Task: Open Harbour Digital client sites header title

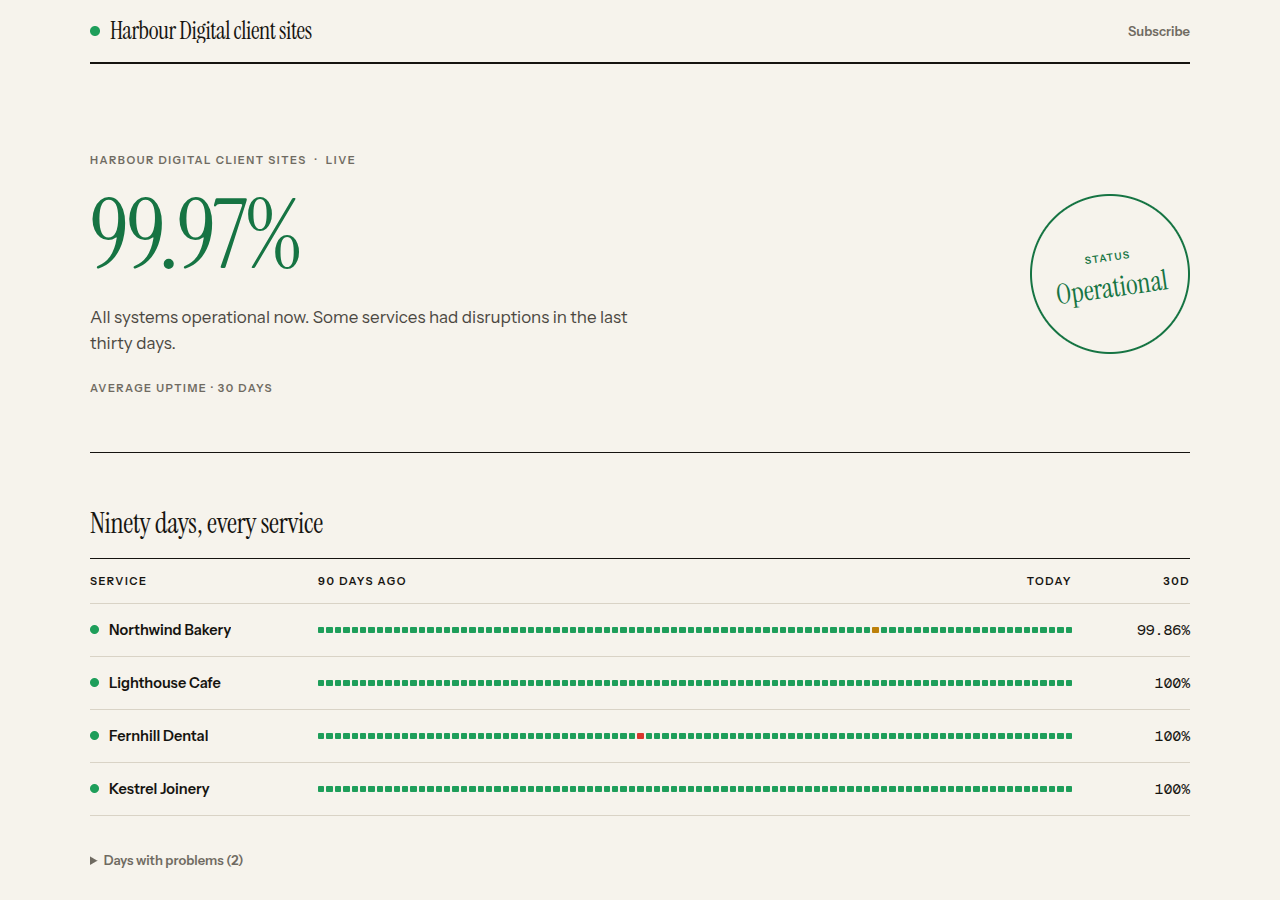Action: pyautogui.click(x=211, y=31)
